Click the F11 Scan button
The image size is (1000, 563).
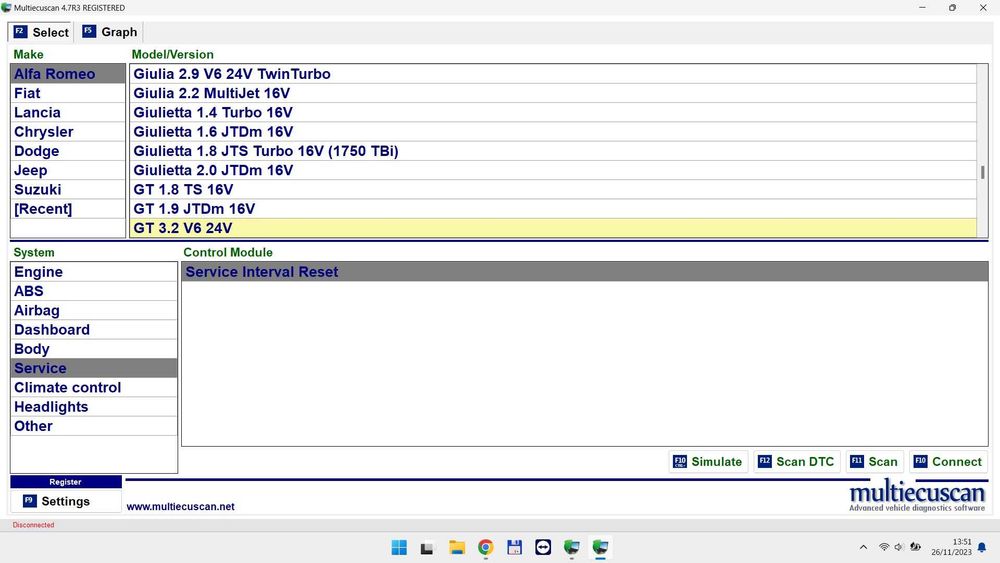tap(874, 462)
